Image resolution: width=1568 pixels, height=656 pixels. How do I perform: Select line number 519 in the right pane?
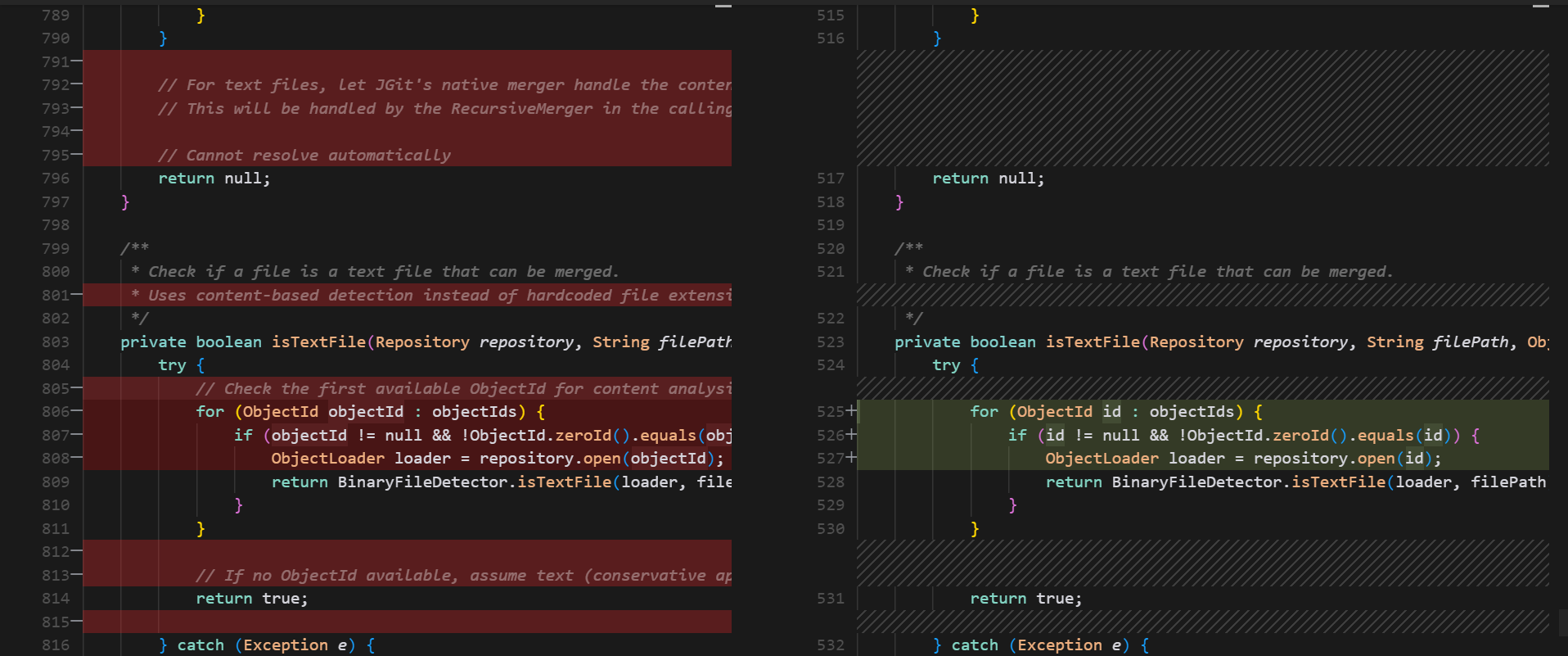coord(830,224)
